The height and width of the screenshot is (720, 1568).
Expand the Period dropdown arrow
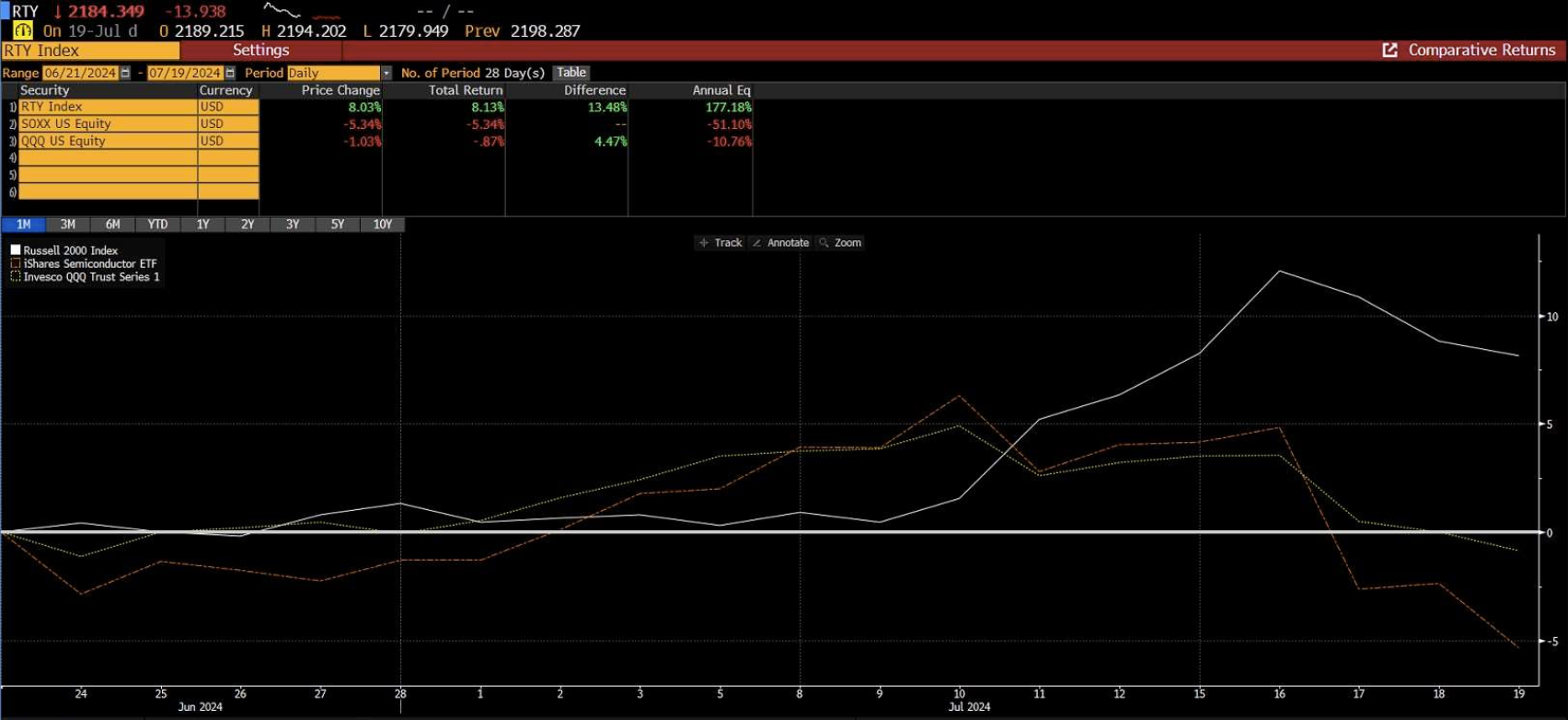(386, 73)
